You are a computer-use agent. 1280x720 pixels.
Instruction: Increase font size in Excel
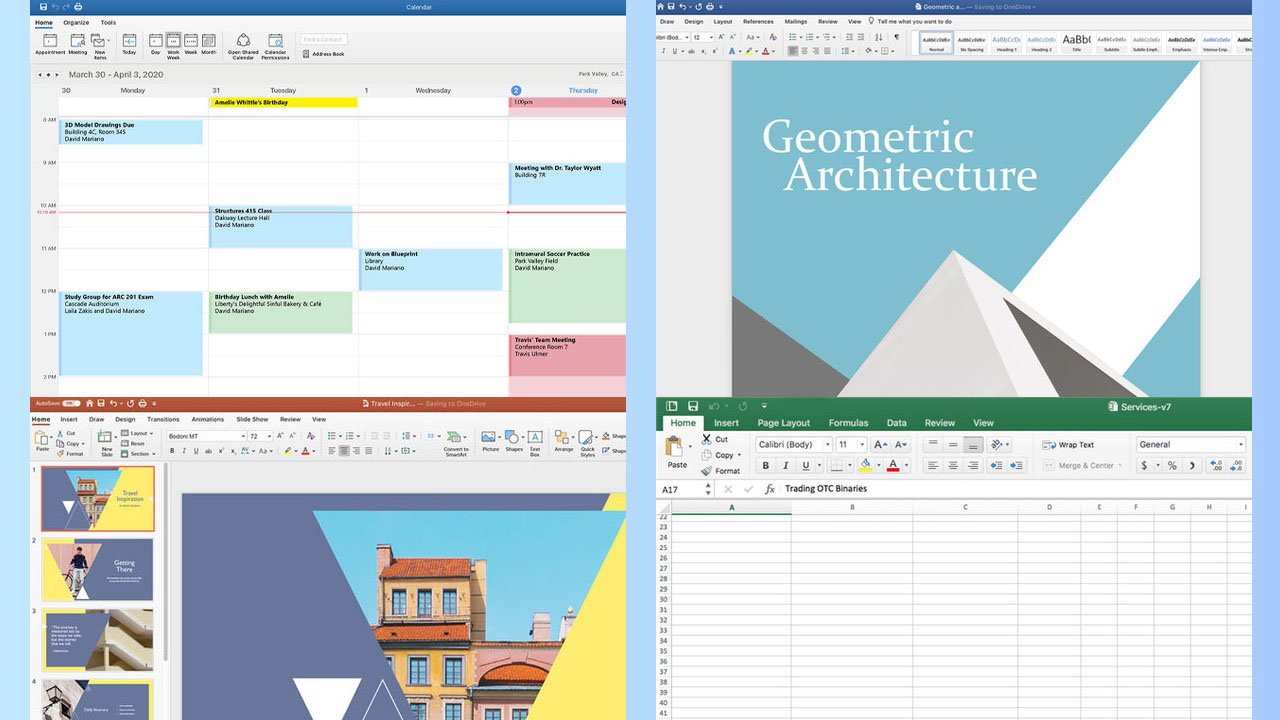[880, 445]
